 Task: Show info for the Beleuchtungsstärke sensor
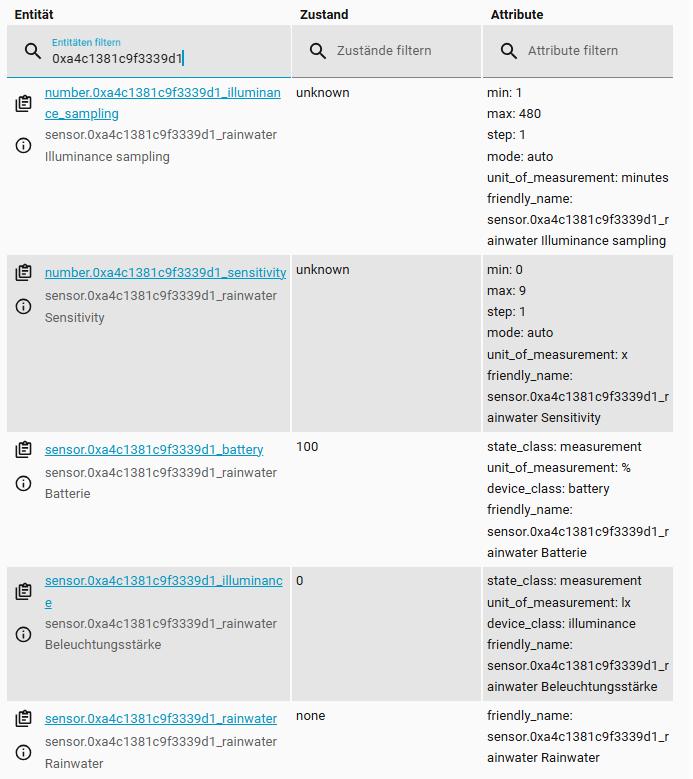pyautogui.click(x=24, y=634)
